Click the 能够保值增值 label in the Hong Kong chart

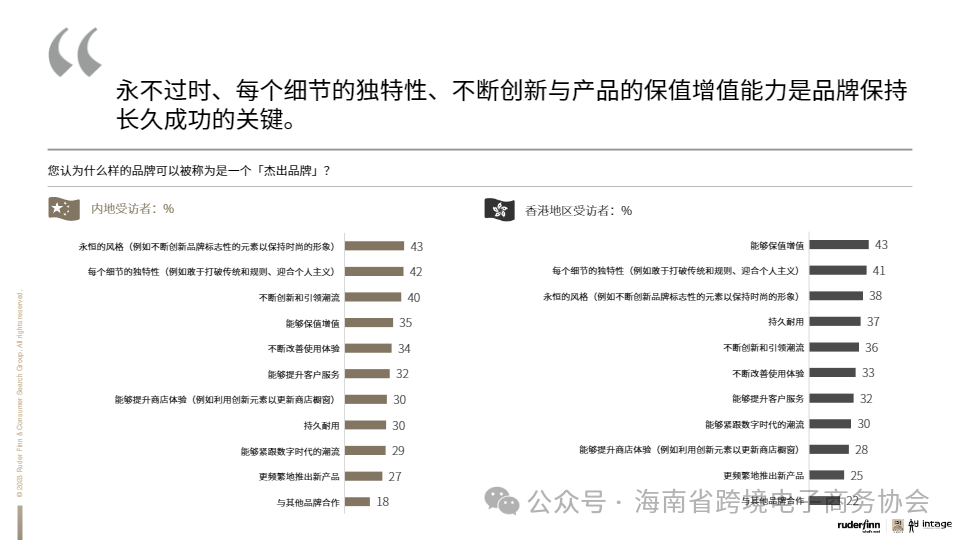(x=777, y=246)
